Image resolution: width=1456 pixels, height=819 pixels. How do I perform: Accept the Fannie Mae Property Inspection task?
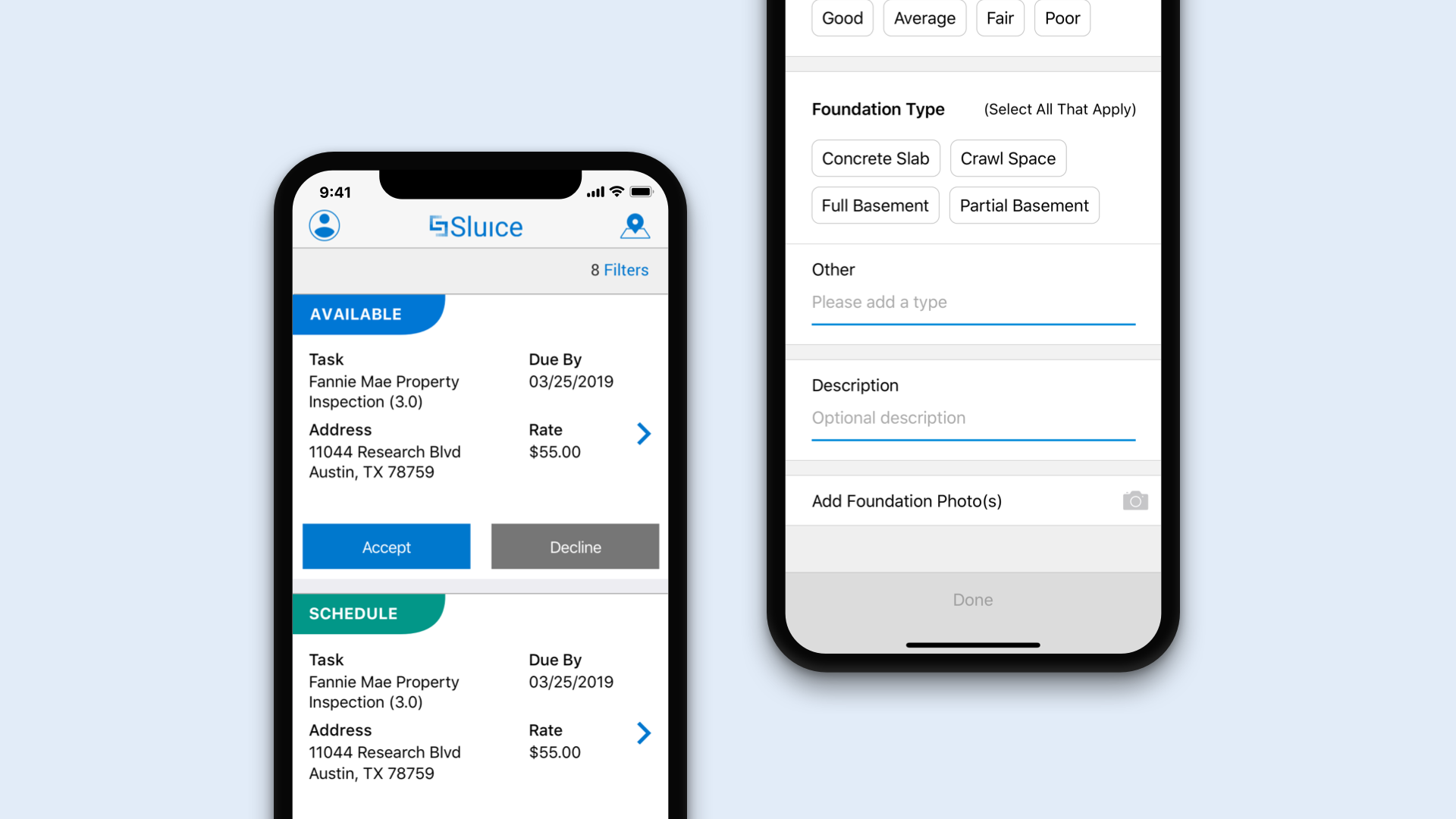pos(385,545)
